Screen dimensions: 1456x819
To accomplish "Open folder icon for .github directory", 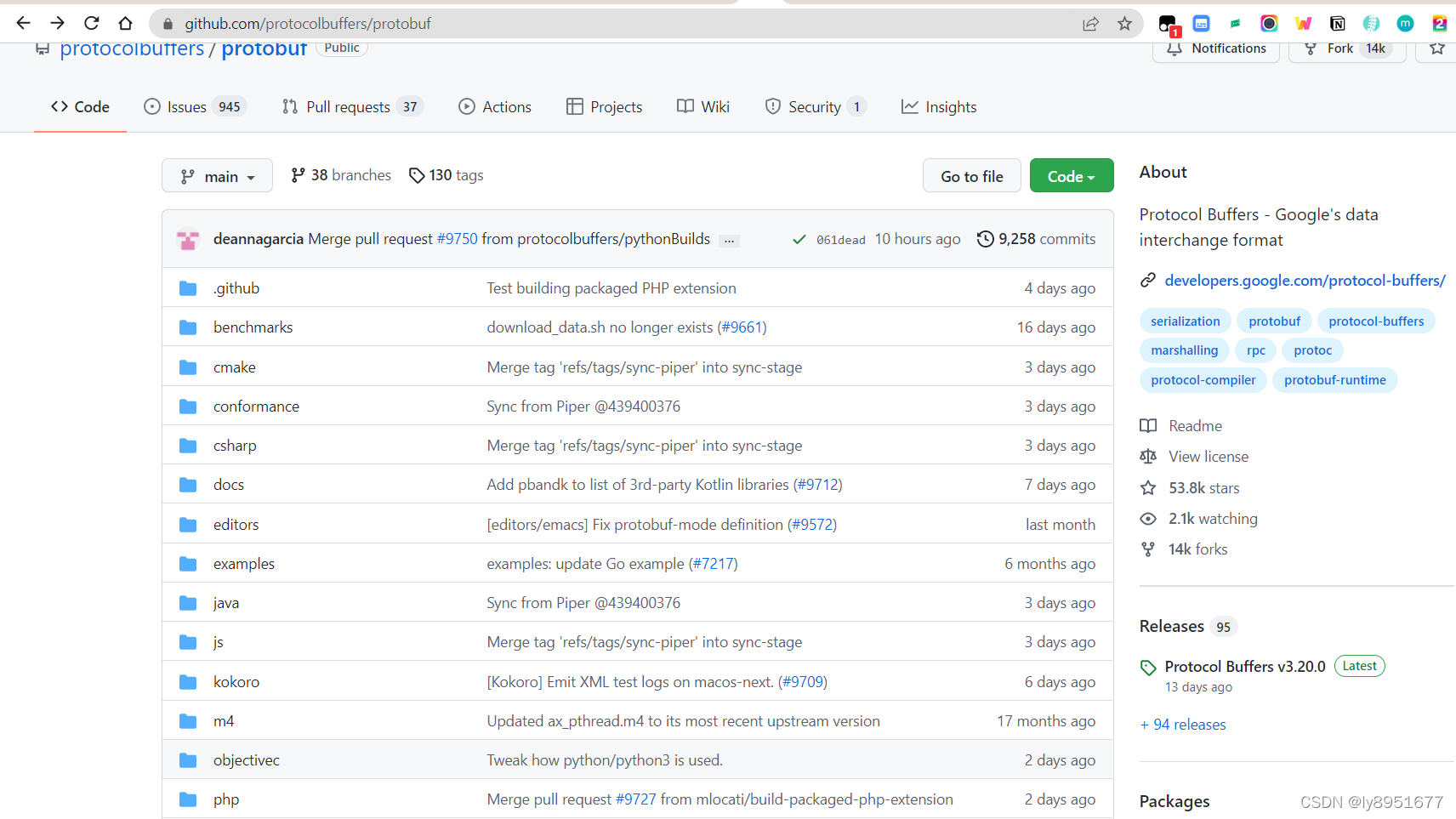I will 188,288.
